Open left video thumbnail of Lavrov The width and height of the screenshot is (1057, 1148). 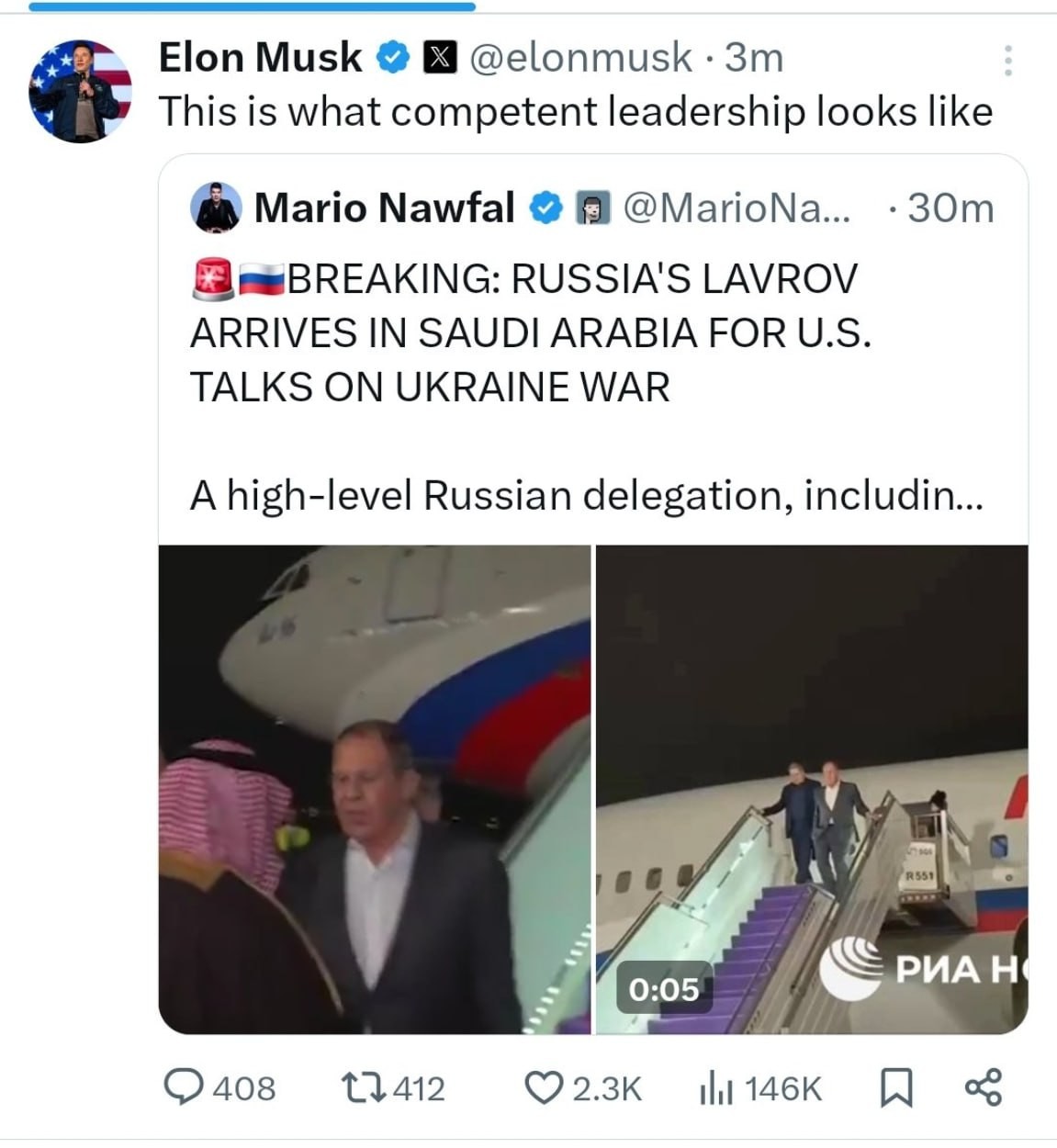click(x=375, y=789)
